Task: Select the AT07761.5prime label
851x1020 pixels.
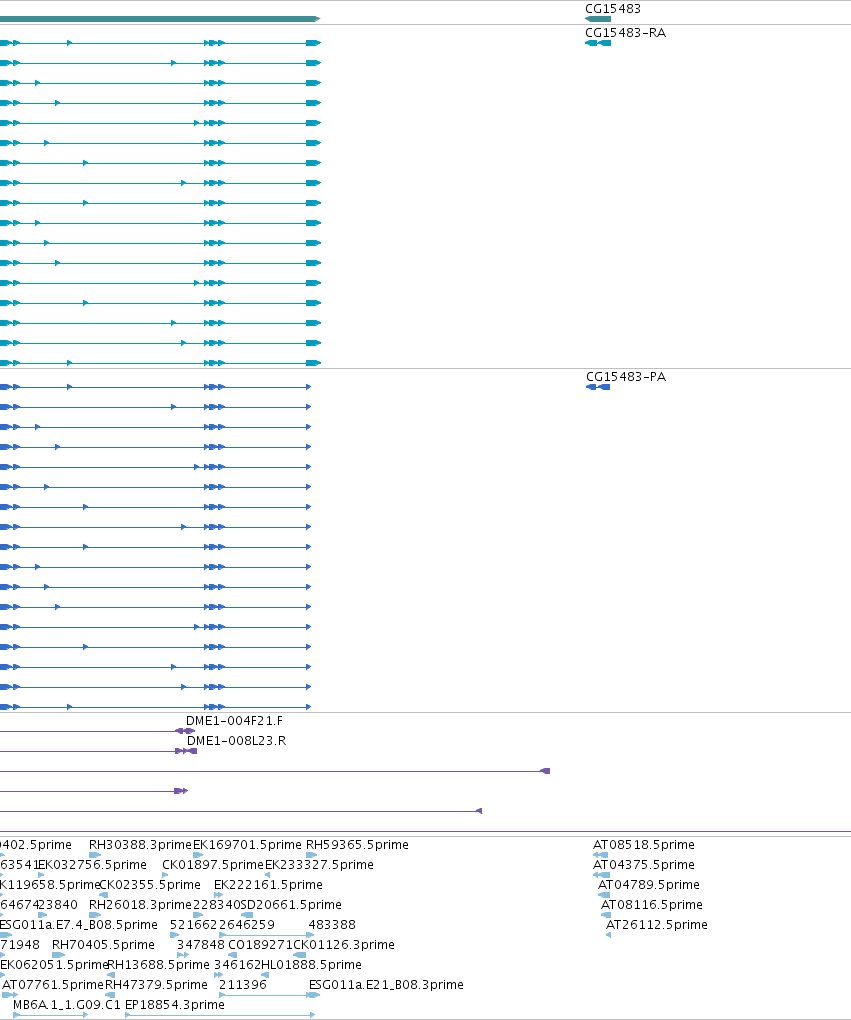Action: pos(53,985)
